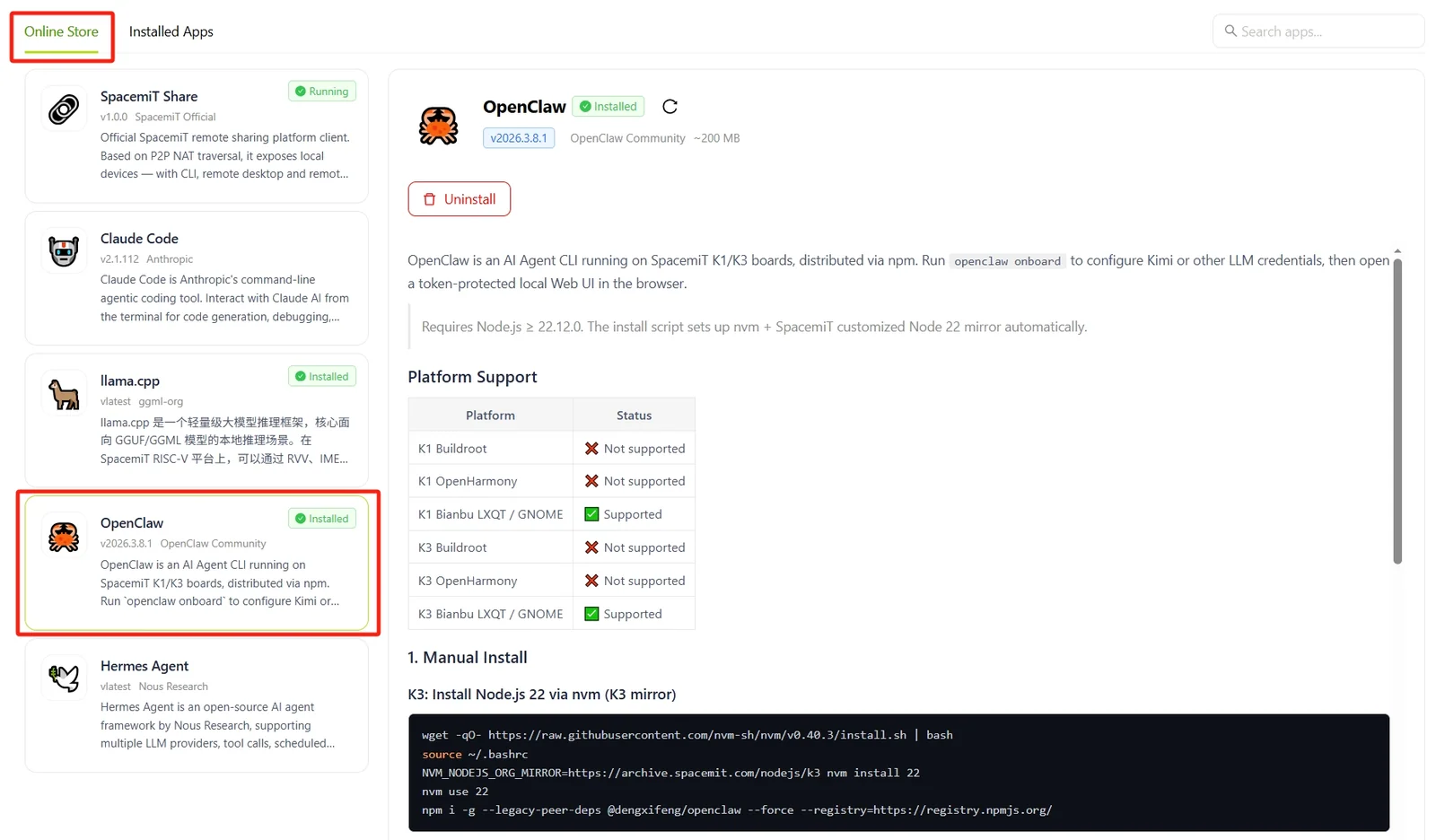
Task: Click the red X in K1 OpenHarmony row
Action: click(591, 481)
